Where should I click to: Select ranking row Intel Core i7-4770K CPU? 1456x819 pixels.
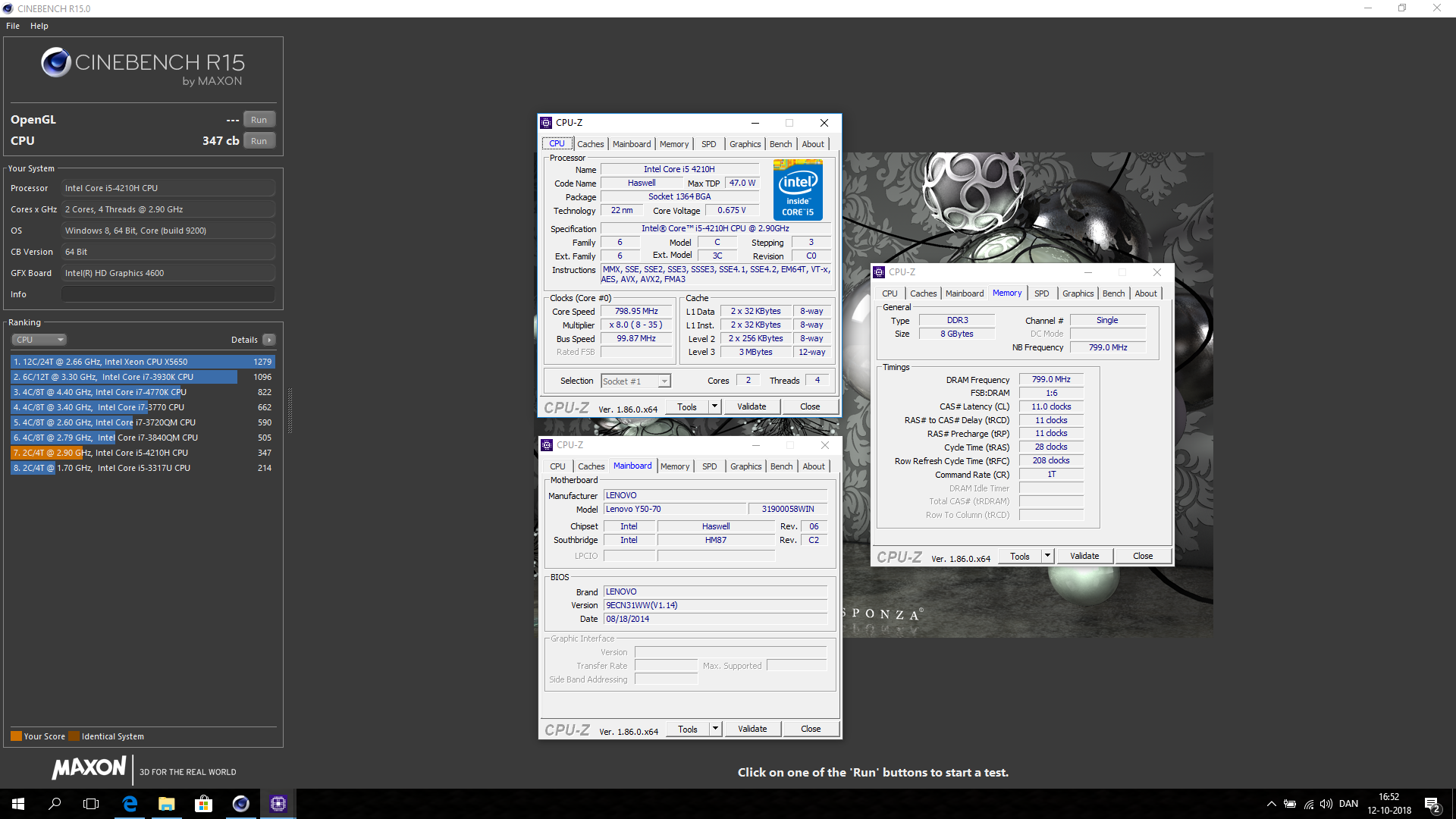click(x=143, y=392)
